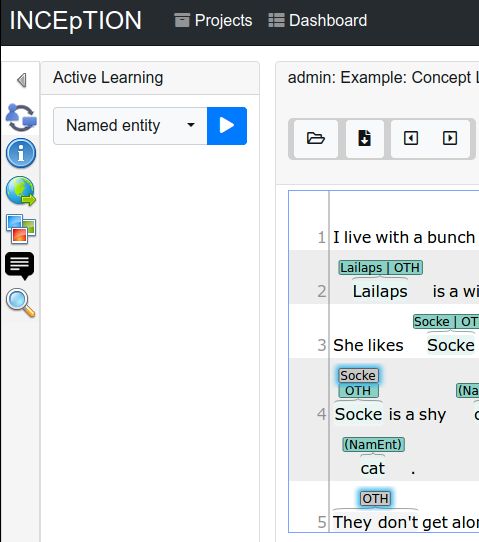Click the text 'She likes' in sentence 3
Image resolution: width=479 pixels, height=542 pixels.
click(x=368, y=345)
